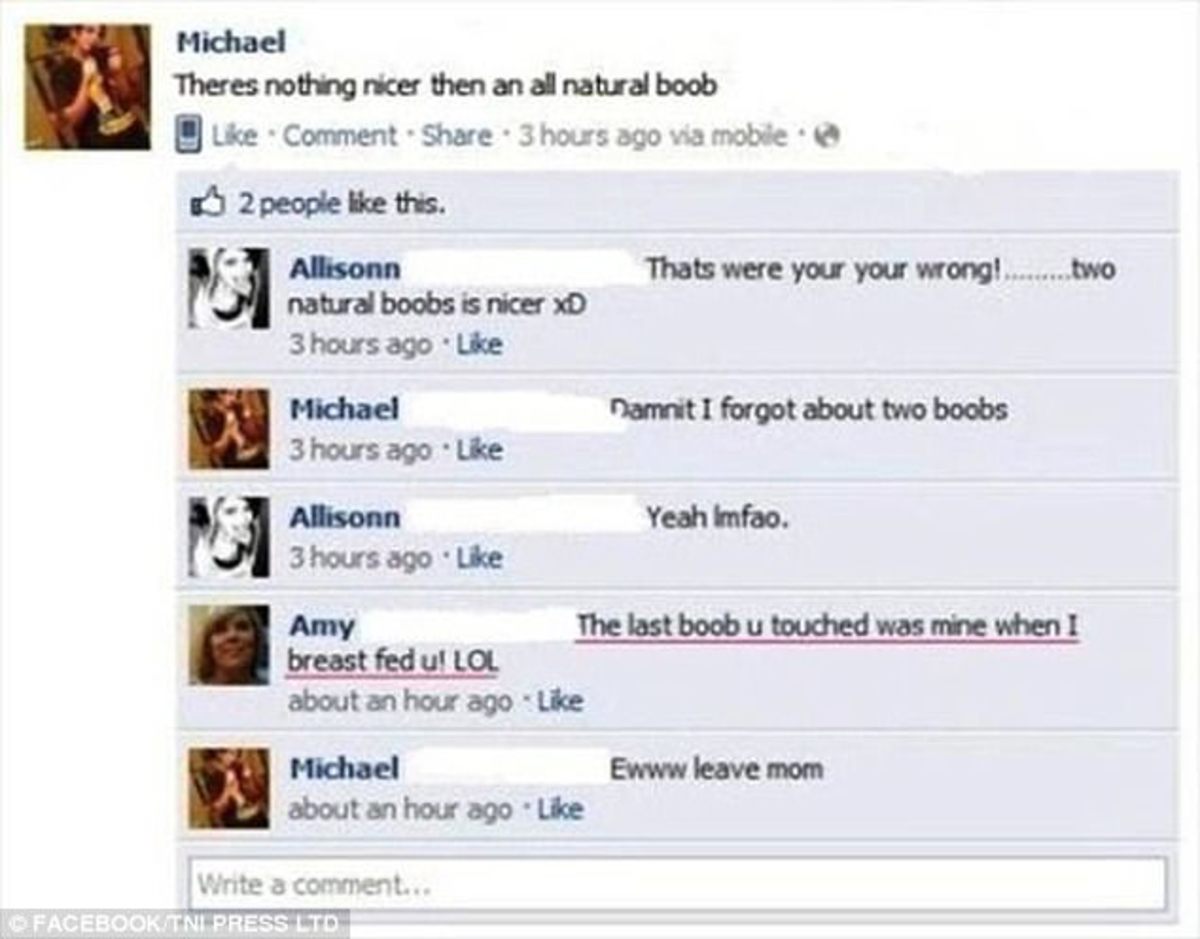Click the Share link under the post
Screen dimensions: 1200x939
457,136
